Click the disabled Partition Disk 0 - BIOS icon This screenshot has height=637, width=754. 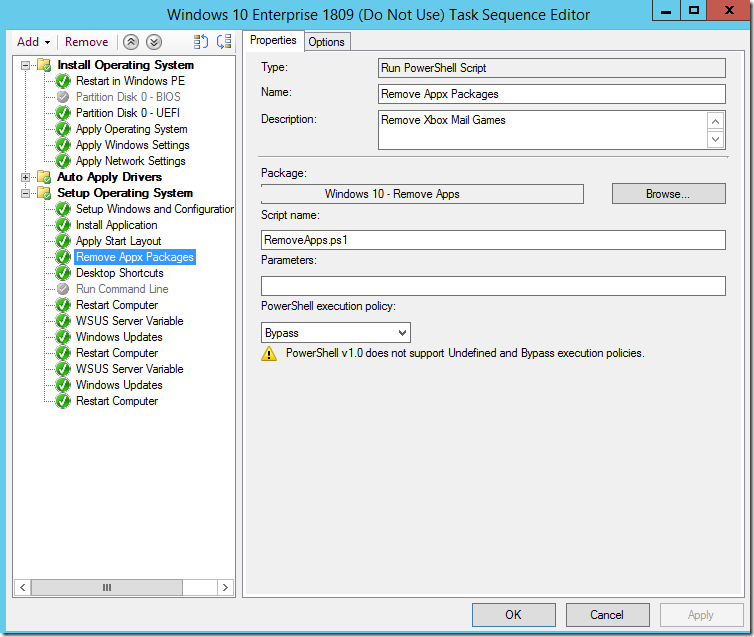[x=63, y=97]
